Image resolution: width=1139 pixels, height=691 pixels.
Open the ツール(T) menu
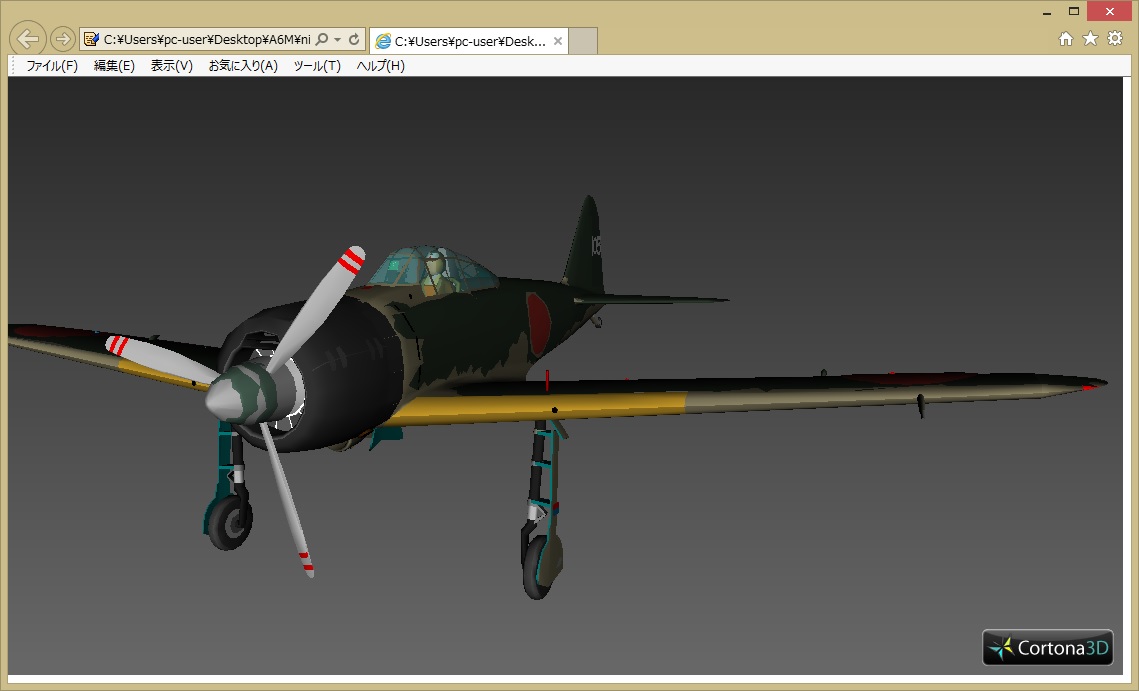(317, 66)
